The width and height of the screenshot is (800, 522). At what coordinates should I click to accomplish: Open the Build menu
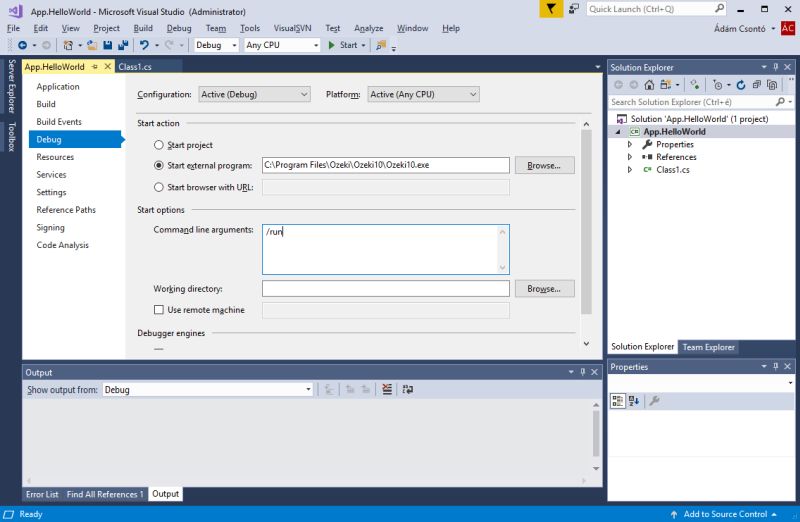[x=143, y=29]
